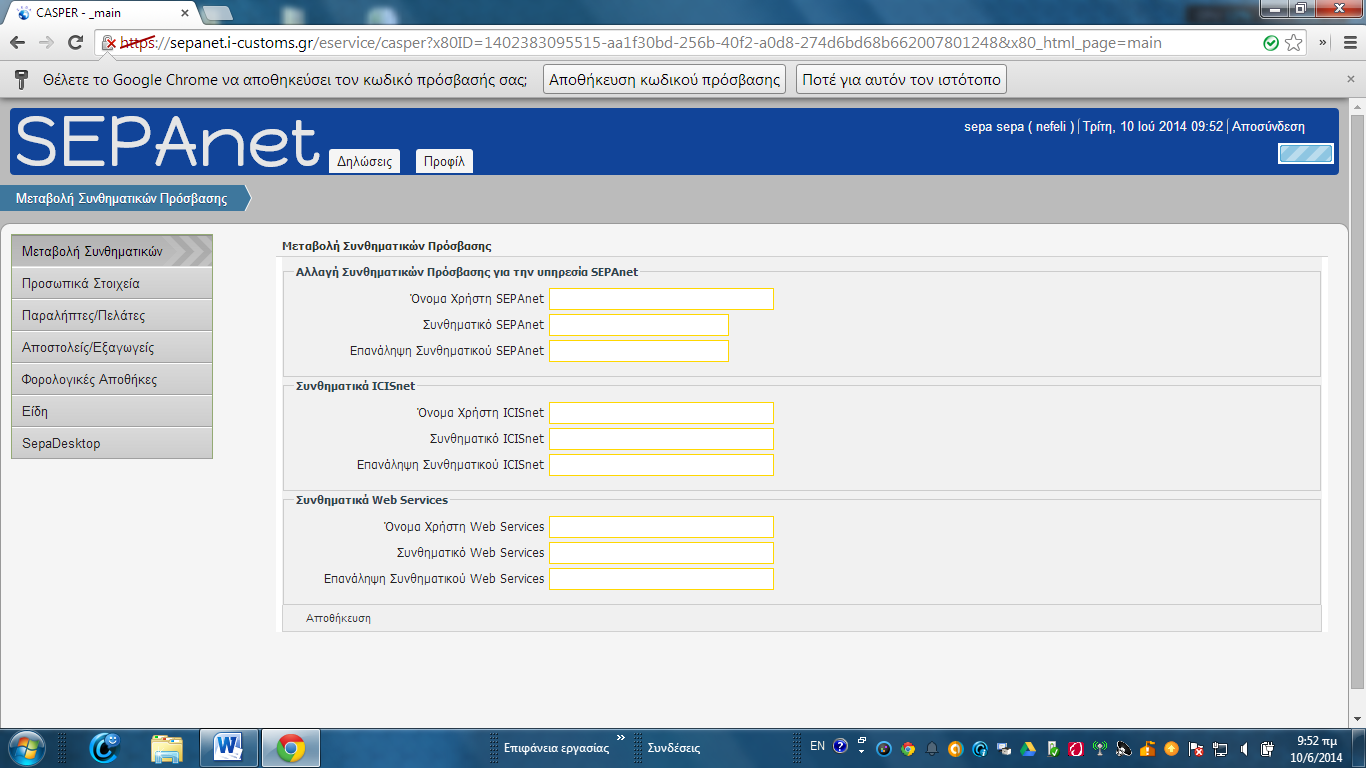Click the Chrome icon in system tray

(908, 748)
